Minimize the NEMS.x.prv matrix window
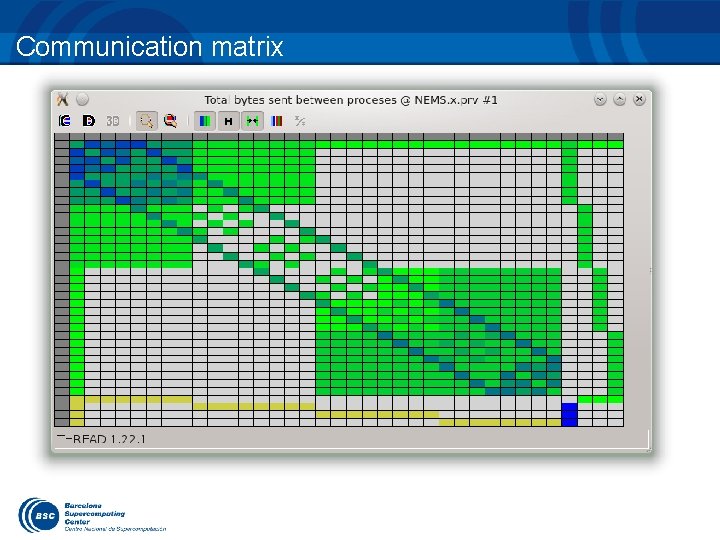This screenshot has width=720, height=540. (x=600, y=99)
